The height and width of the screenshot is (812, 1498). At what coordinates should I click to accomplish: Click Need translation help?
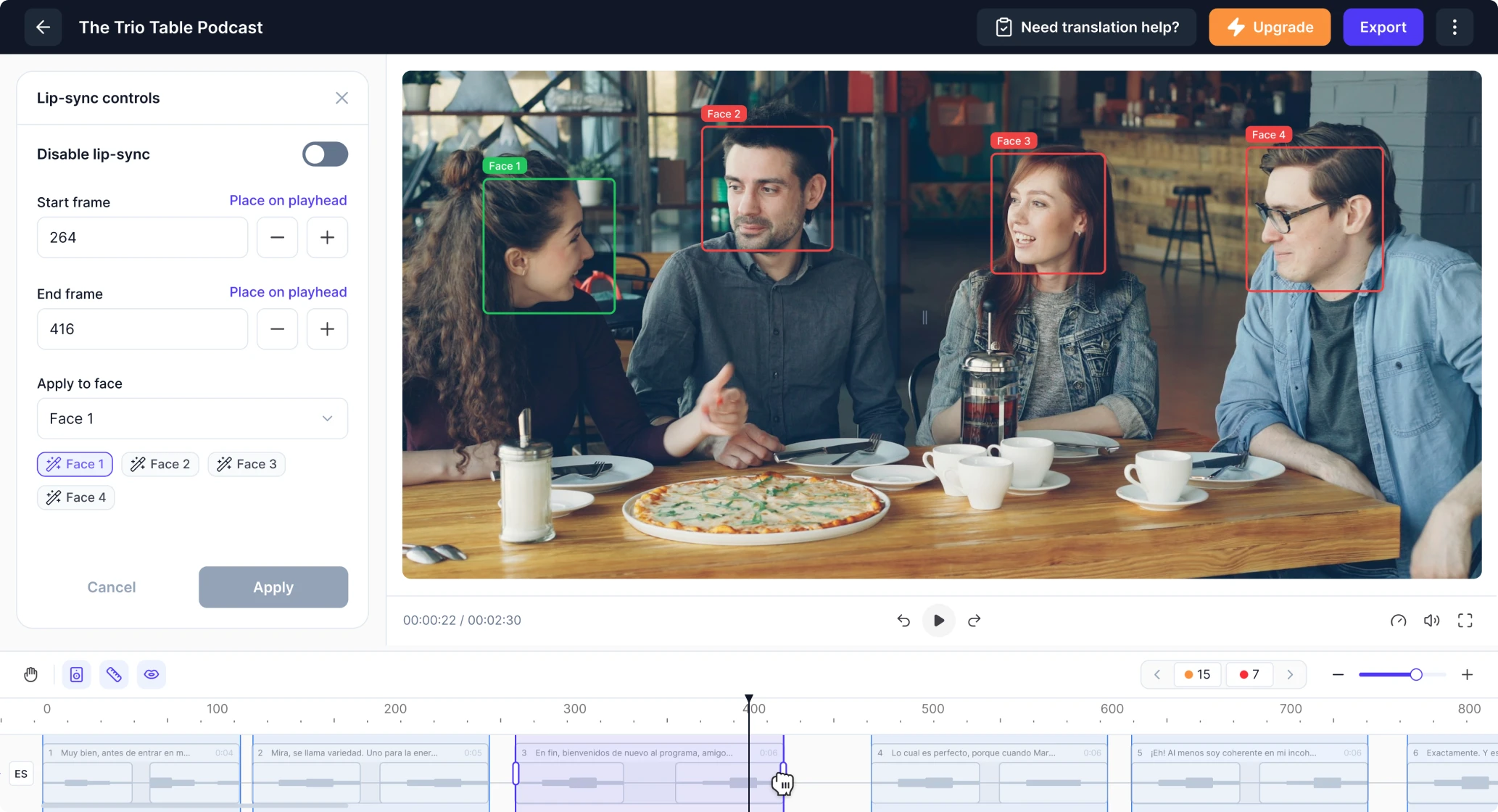point(1086,28)
